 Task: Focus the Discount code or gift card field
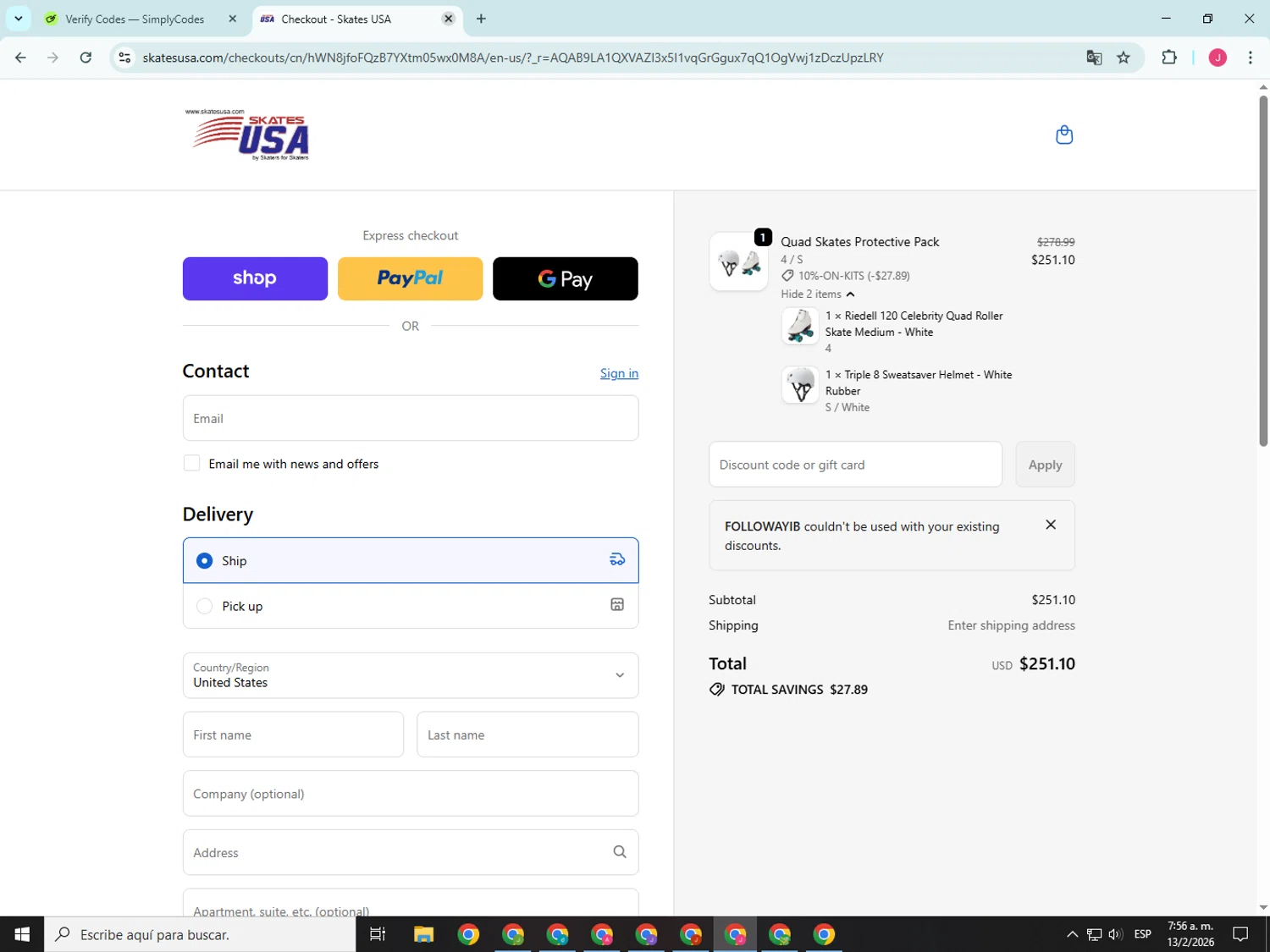[x=855, y=465]
